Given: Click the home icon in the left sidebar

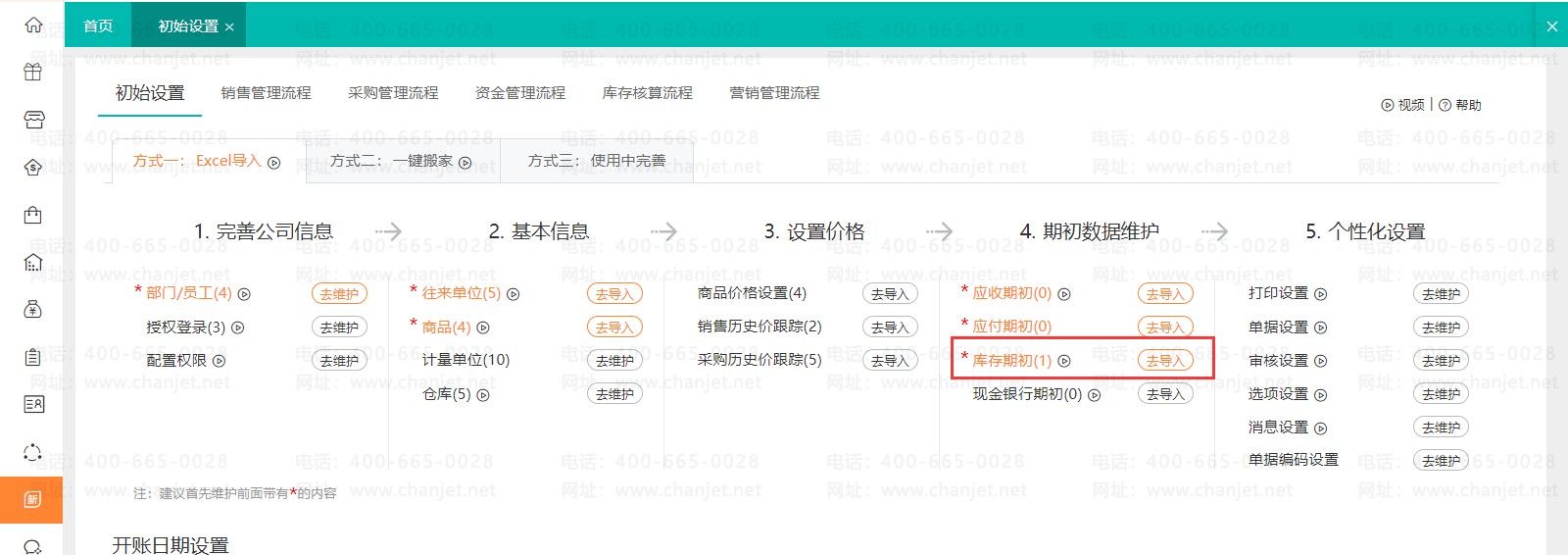Looking at the screenshot, I should [x=33, y=25].
